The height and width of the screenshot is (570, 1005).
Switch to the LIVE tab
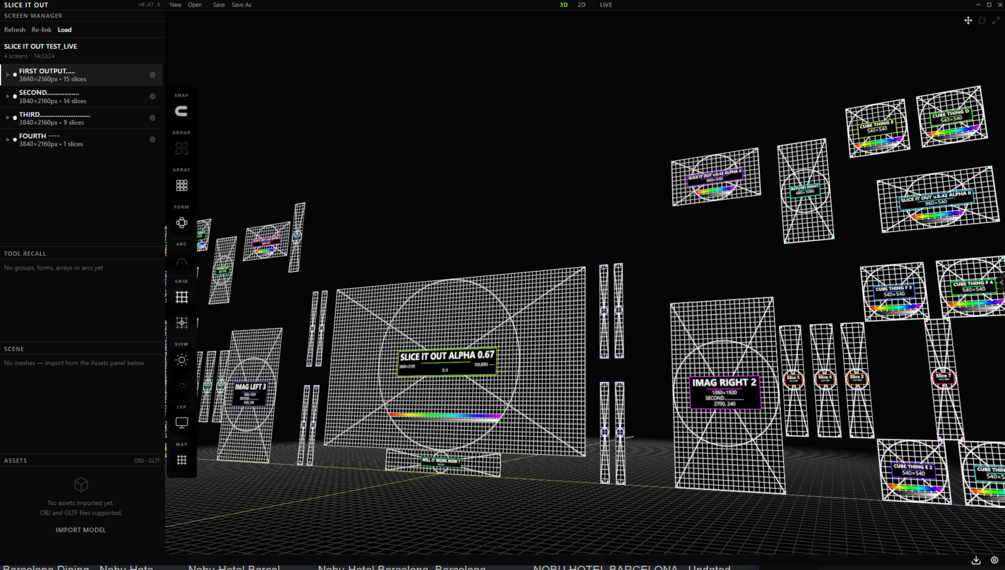point(606,4)
